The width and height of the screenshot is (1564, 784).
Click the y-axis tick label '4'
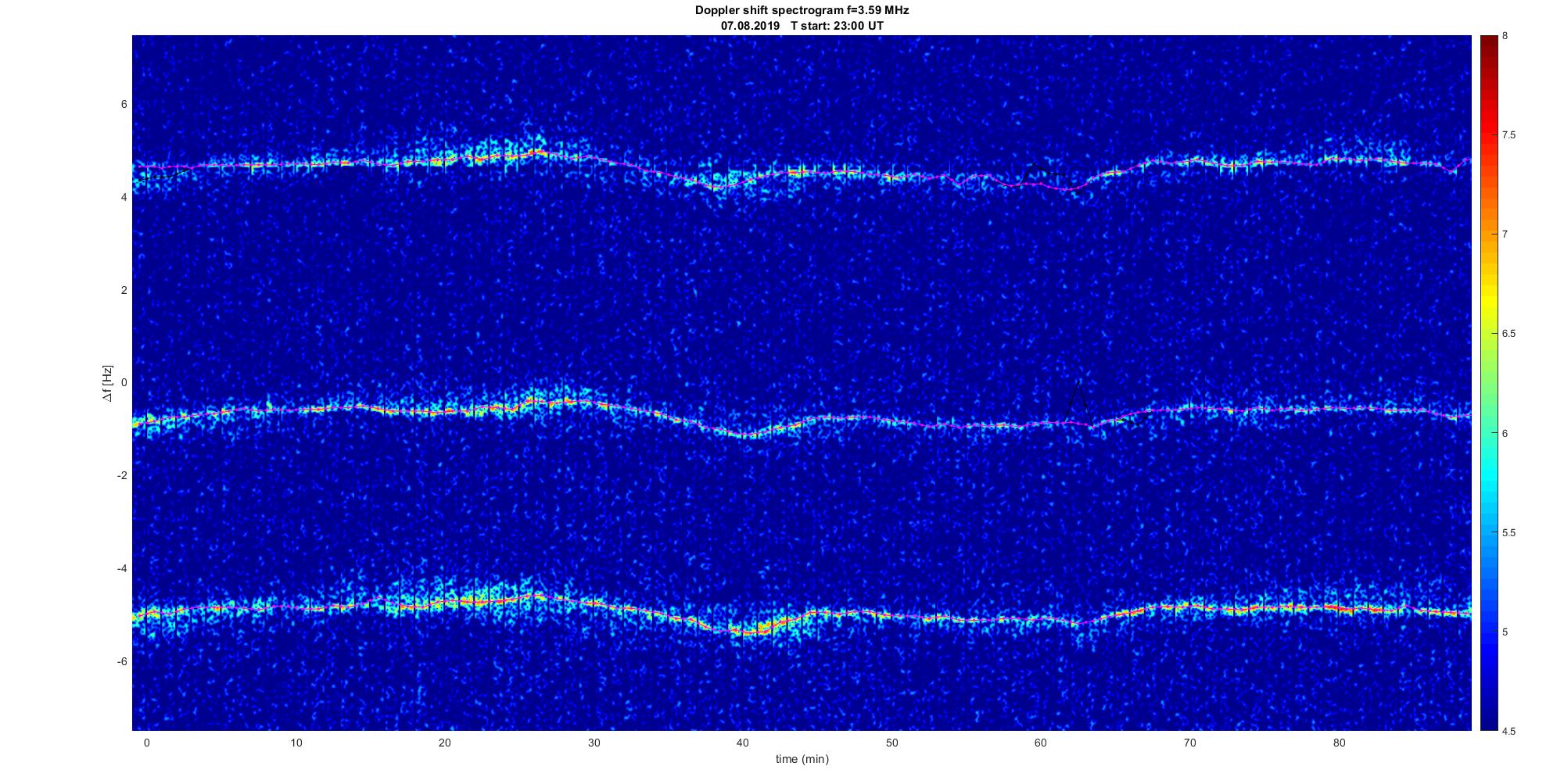[124, 197]
